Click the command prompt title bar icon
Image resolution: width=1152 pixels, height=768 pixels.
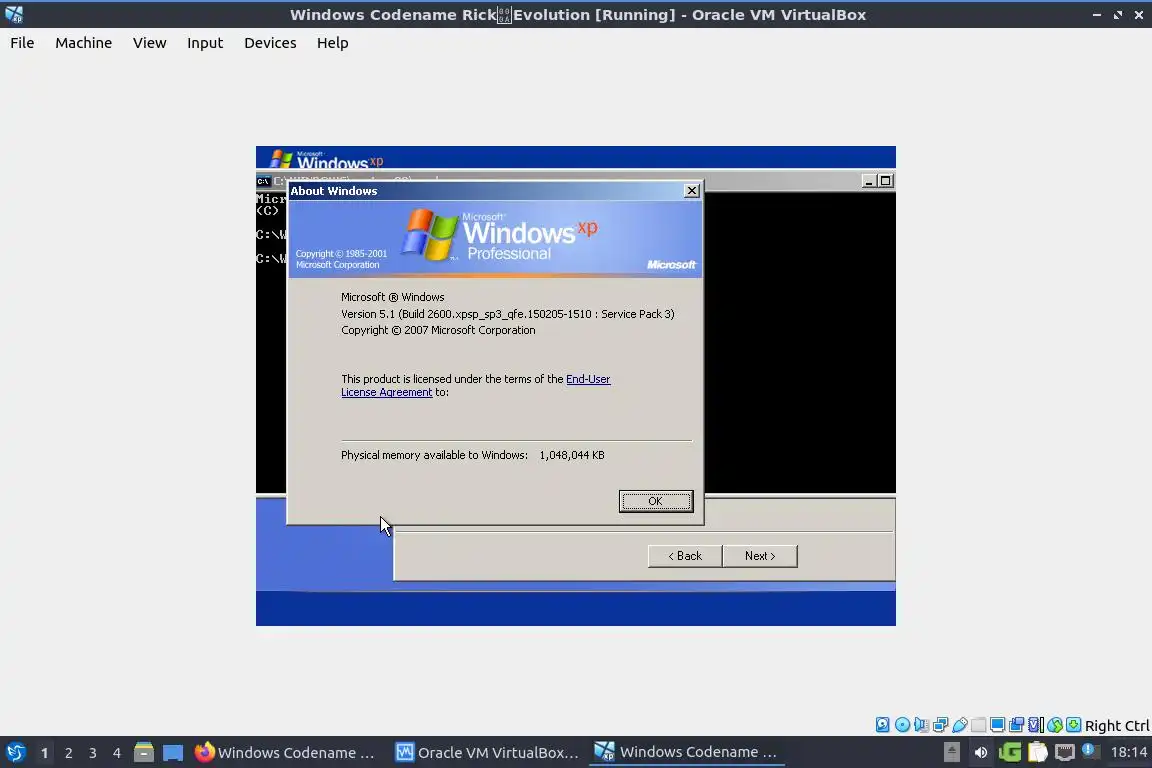pos(263,181)
